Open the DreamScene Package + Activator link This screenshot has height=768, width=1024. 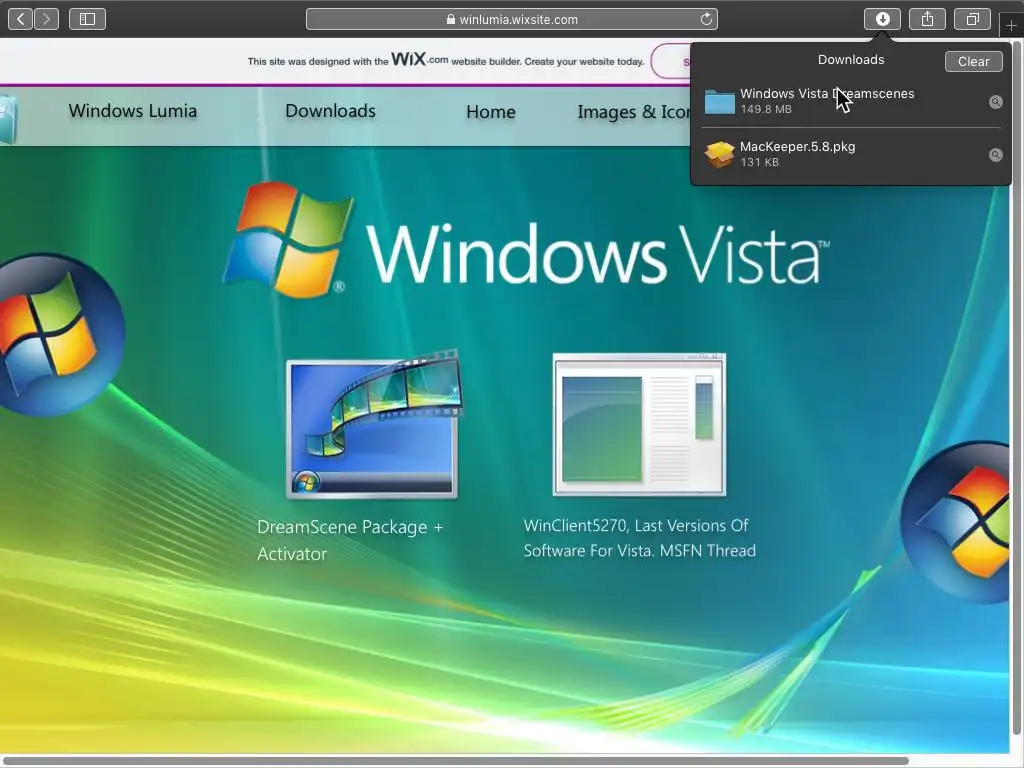click(x=350, y=540)
